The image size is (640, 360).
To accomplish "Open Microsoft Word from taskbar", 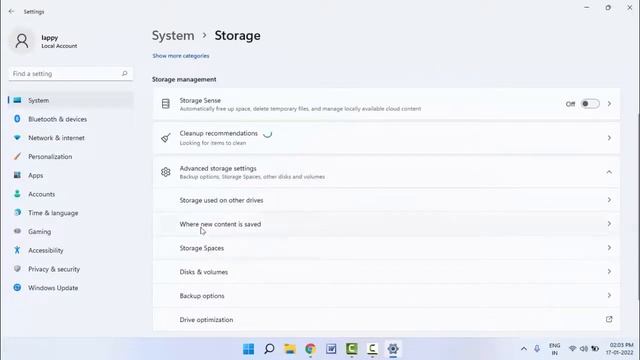I will [331, 349].
